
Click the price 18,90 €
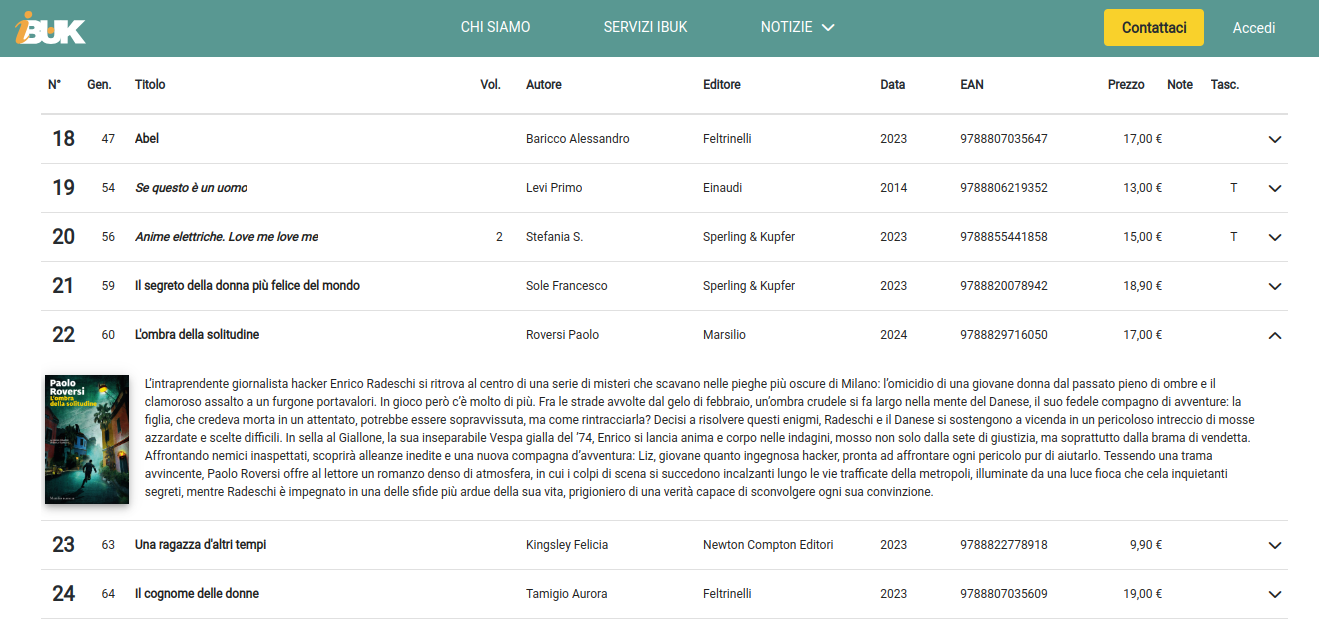point(1143,286)
